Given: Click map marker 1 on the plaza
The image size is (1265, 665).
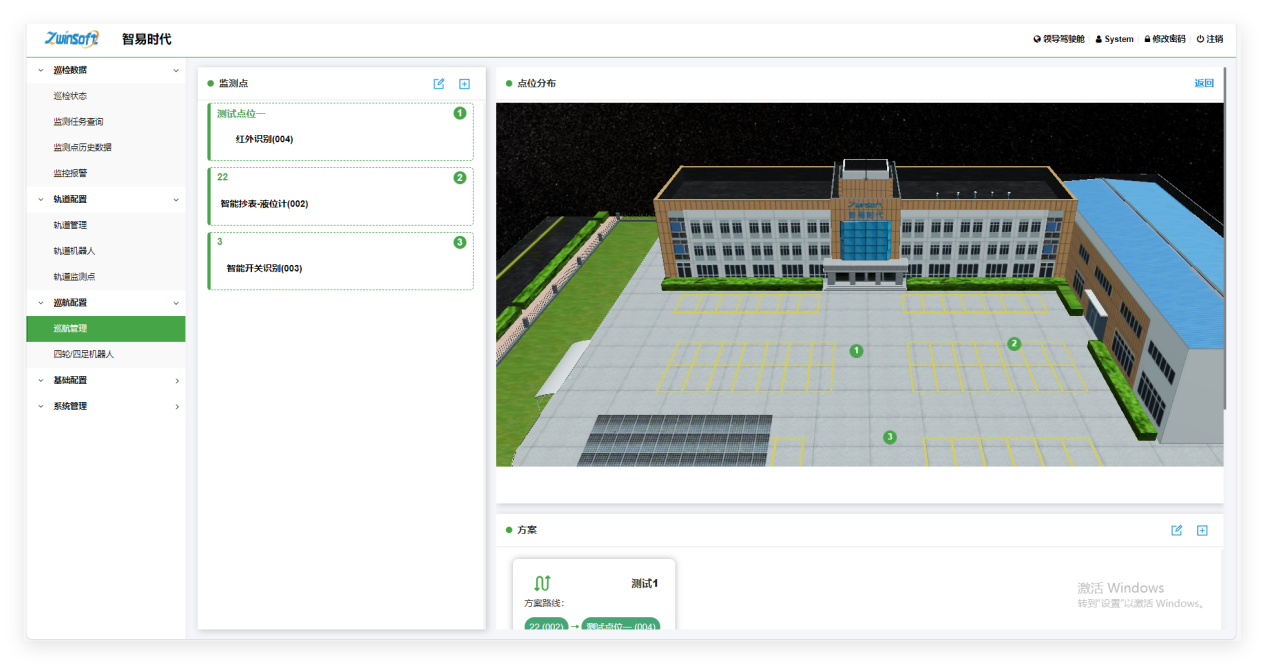Looking at the screenshot, I should tap(856, 351).
